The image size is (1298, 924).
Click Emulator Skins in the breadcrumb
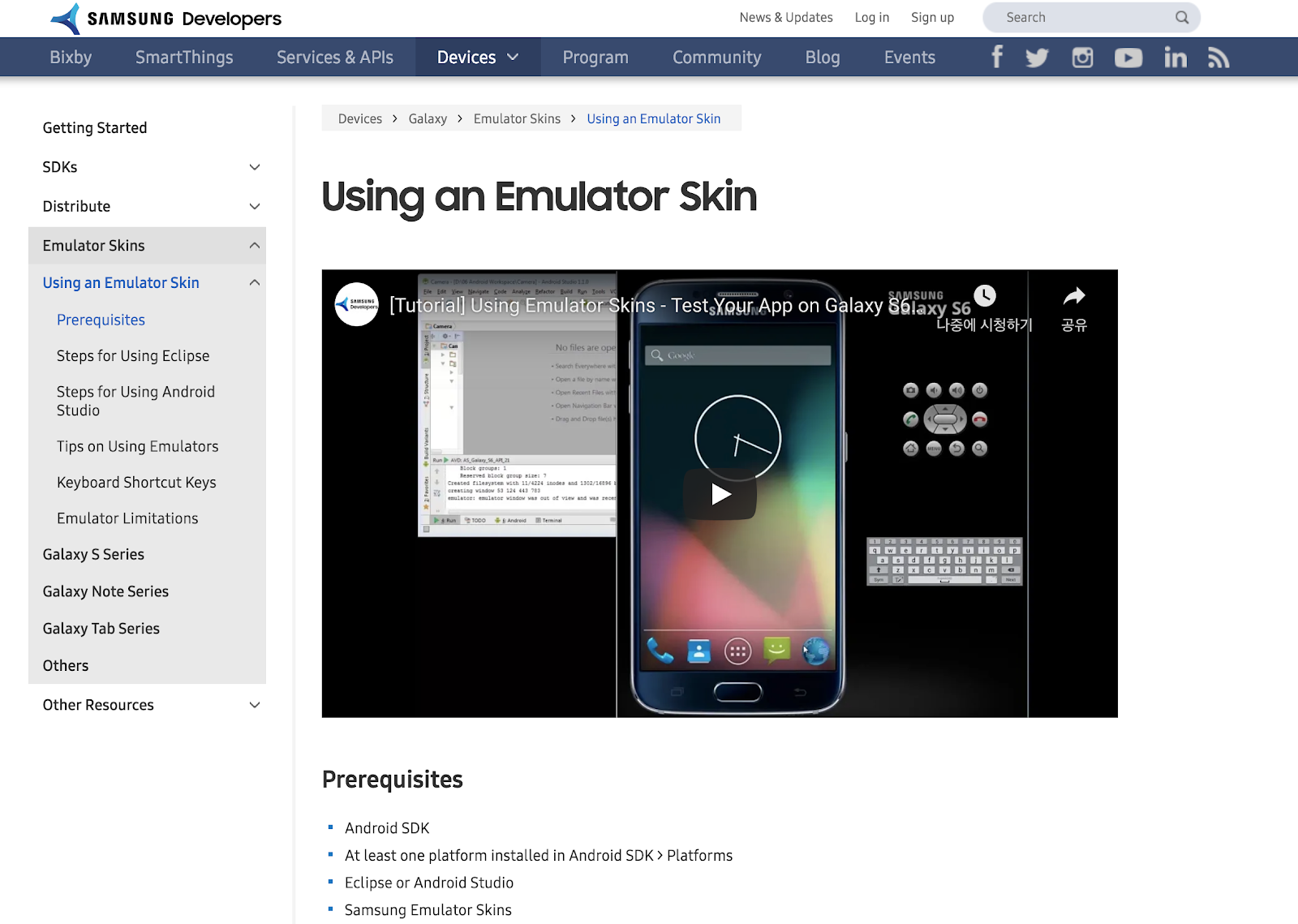click(x=517, y=118)
